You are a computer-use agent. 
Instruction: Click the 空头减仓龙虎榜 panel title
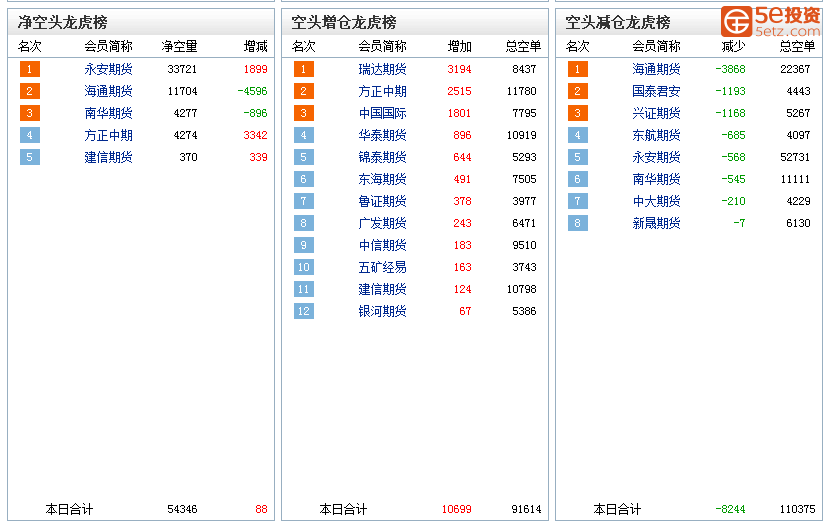[x=618, y=22]
